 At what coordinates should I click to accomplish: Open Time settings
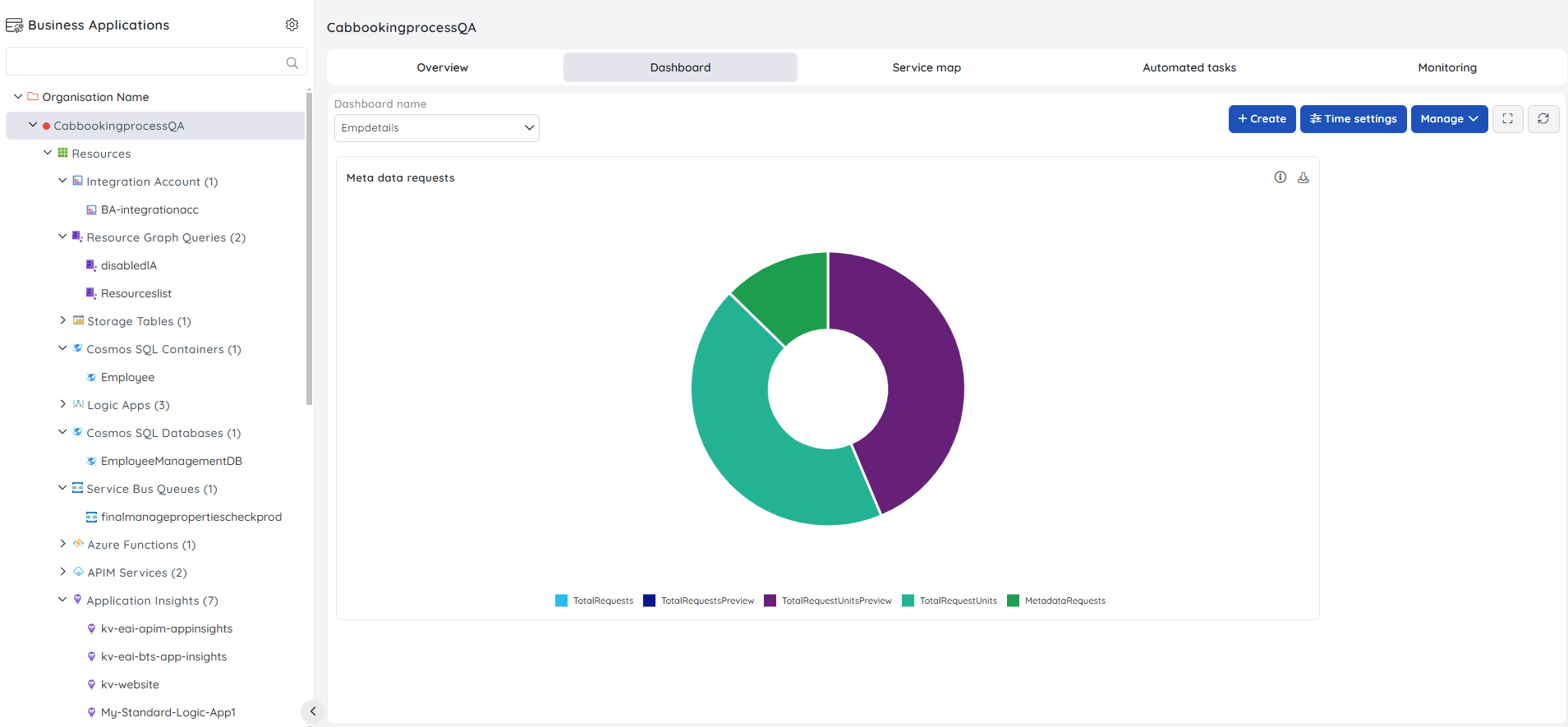[x=1354, y=119]
